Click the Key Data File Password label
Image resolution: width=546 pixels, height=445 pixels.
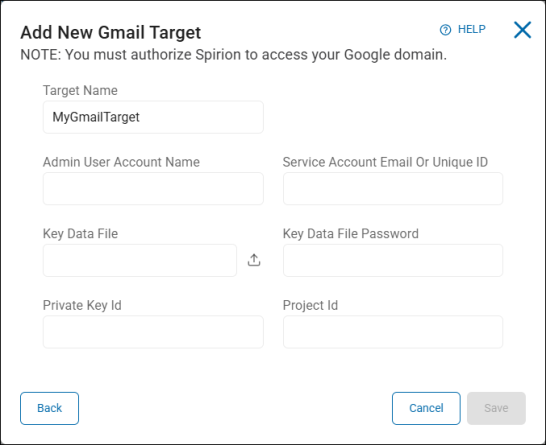point(351,234)
